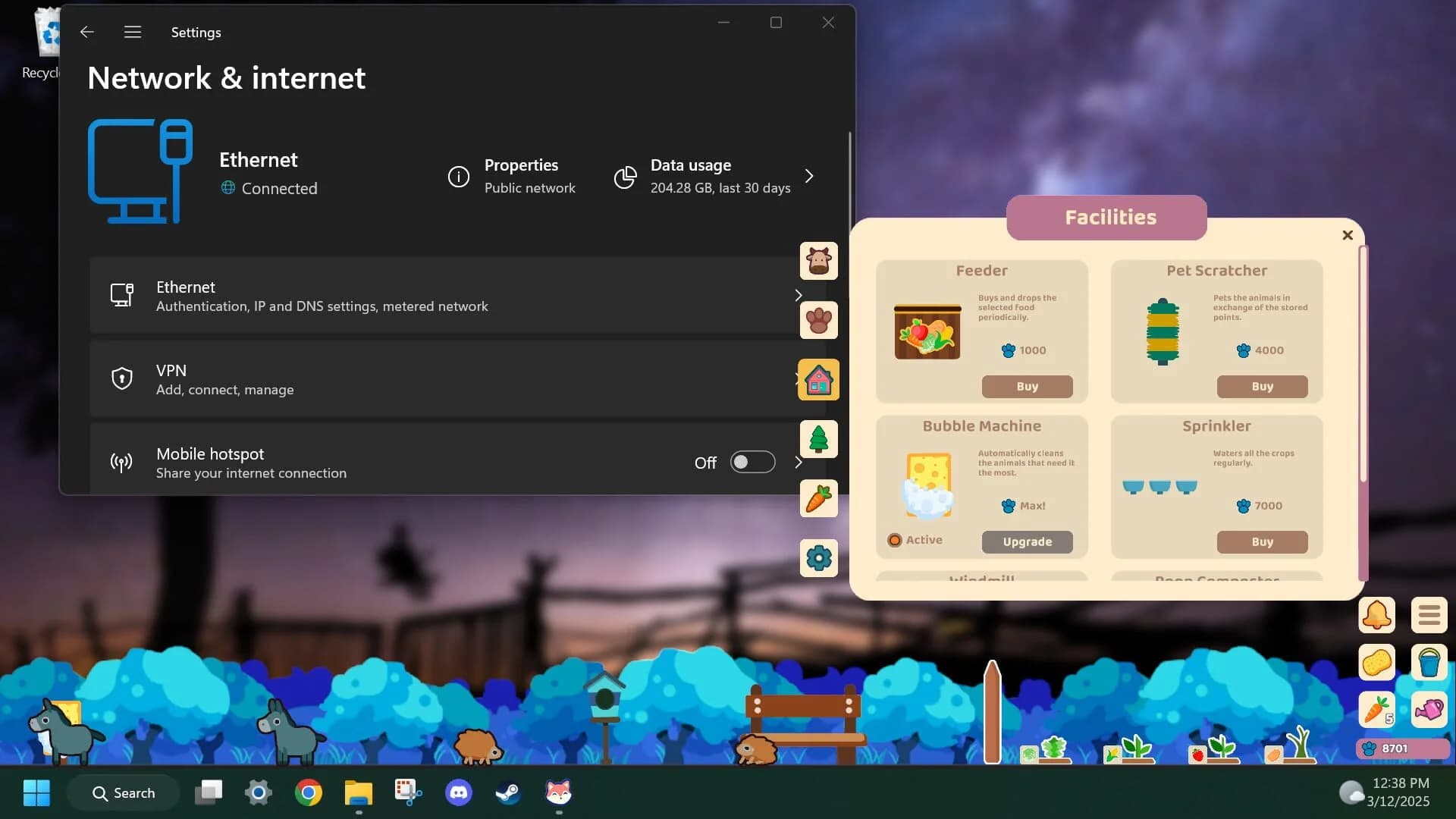The height and width of the screenshot is (819, 1456).
Task: Expand the Ethernet authentication settings row
Action: (x=797, y=295)
